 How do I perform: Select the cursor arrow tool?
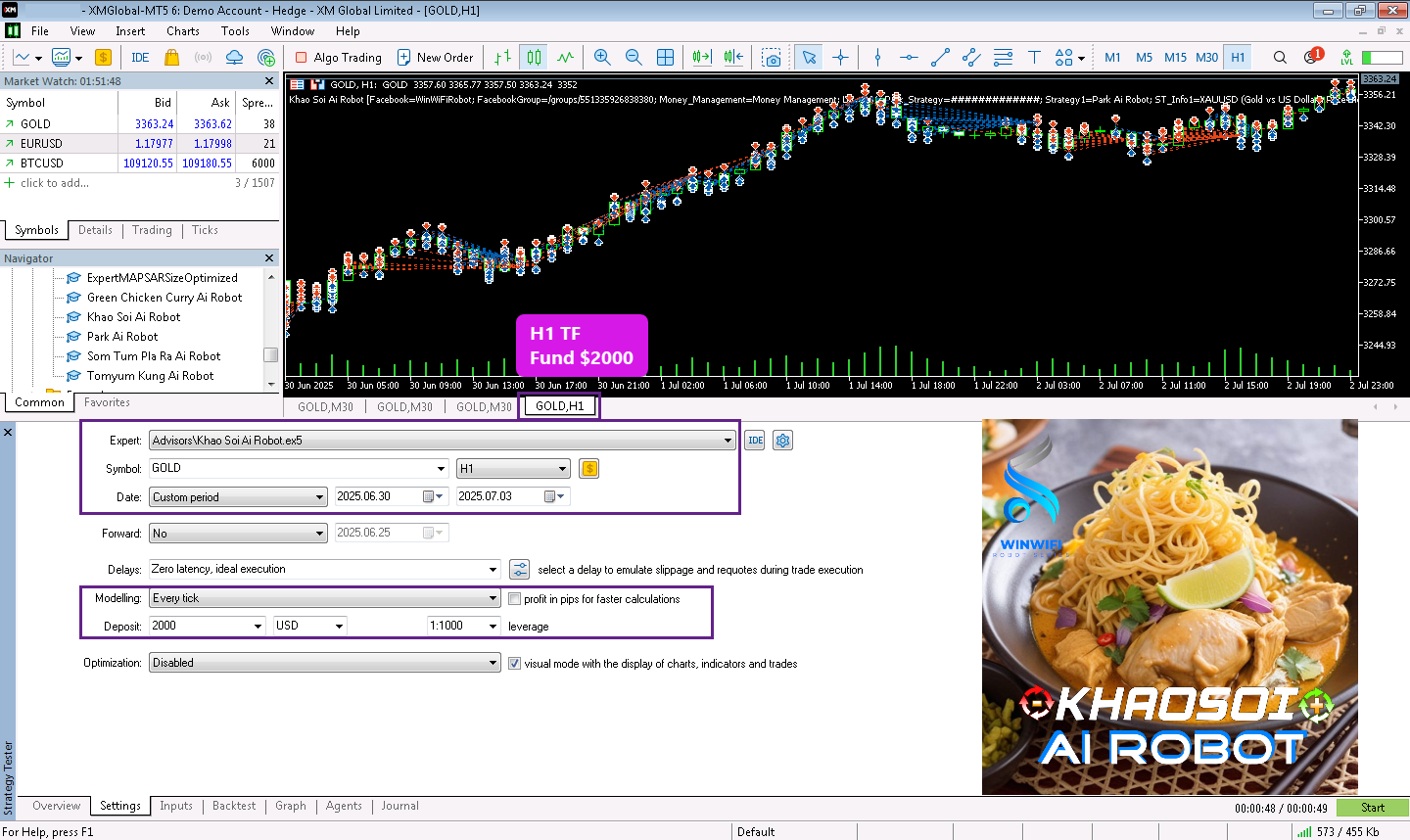[809, 57]
